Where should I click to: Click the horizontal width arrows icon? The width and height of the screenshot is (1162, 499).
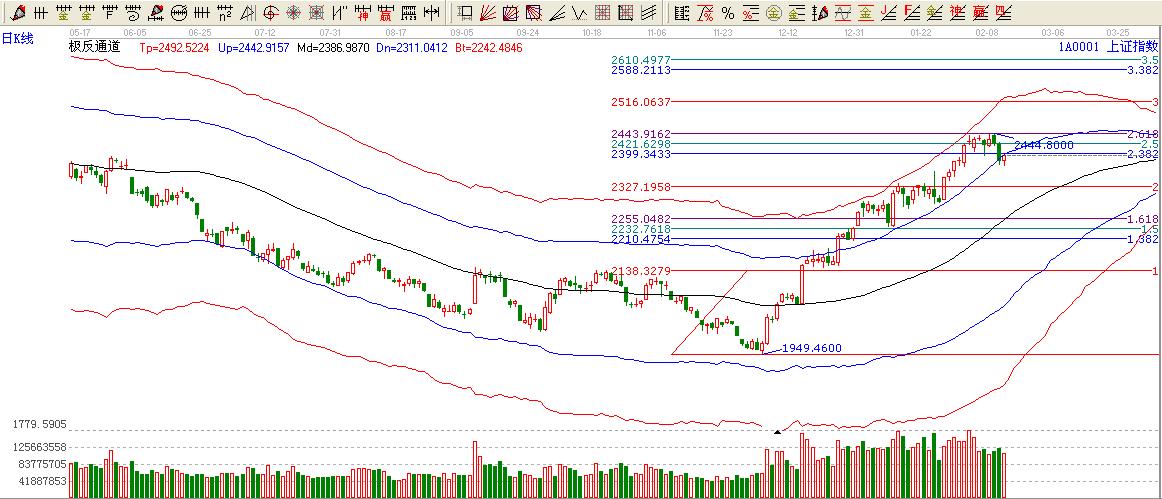pos(431,13)
